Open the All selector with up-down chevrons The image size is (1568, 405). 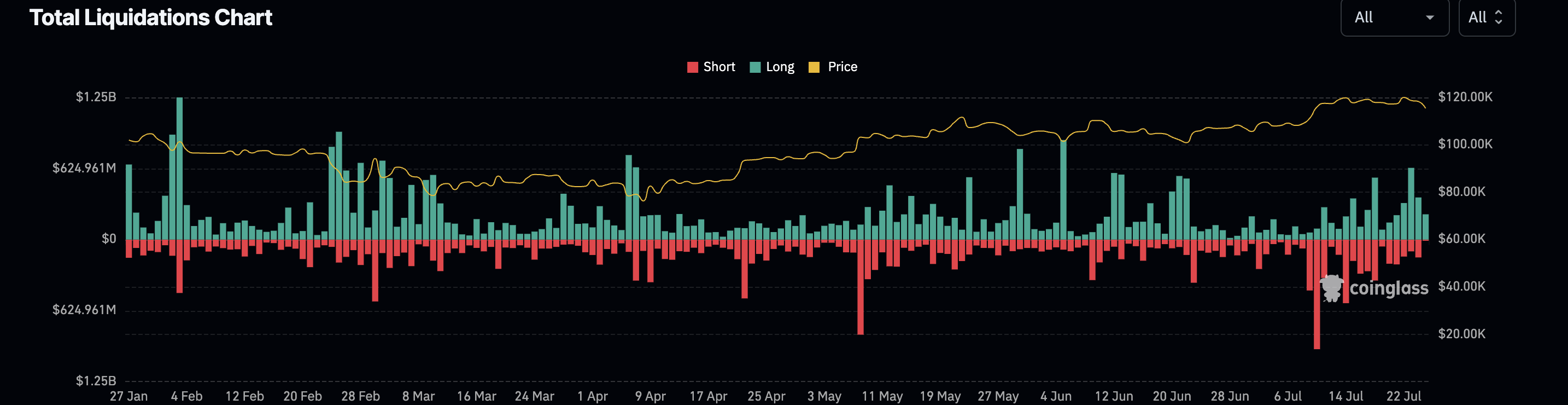coord(1487,18)
